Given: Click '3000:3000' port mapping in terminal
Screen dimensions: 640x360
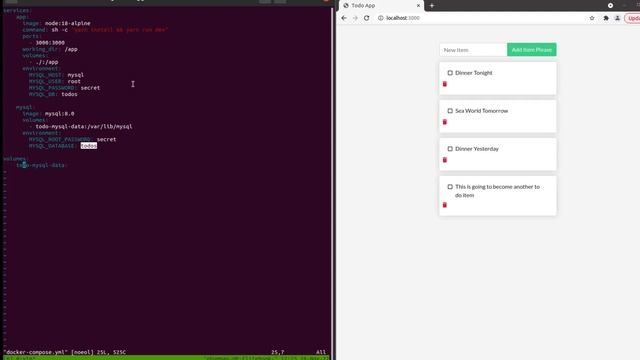Looking at the screenshot, I should point(50,42).
